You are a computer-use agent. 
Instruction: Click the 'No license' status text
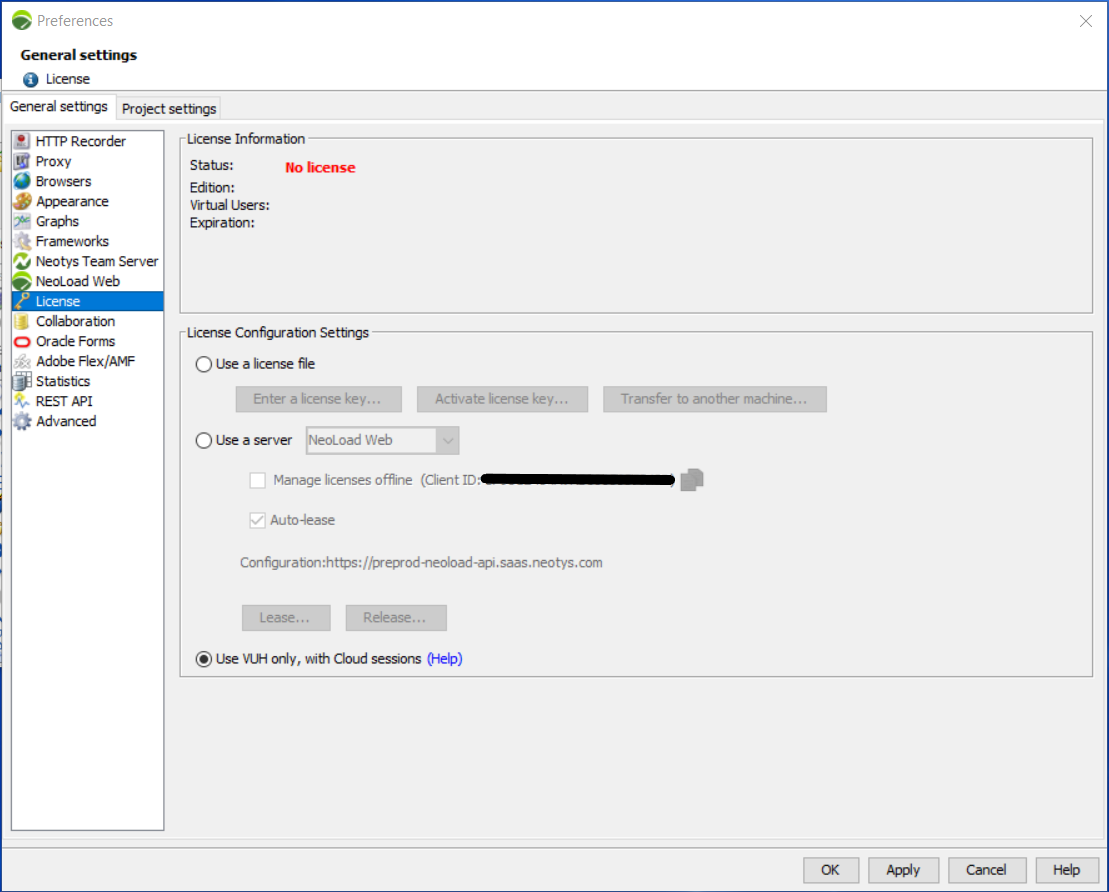[x=320, y=168]
